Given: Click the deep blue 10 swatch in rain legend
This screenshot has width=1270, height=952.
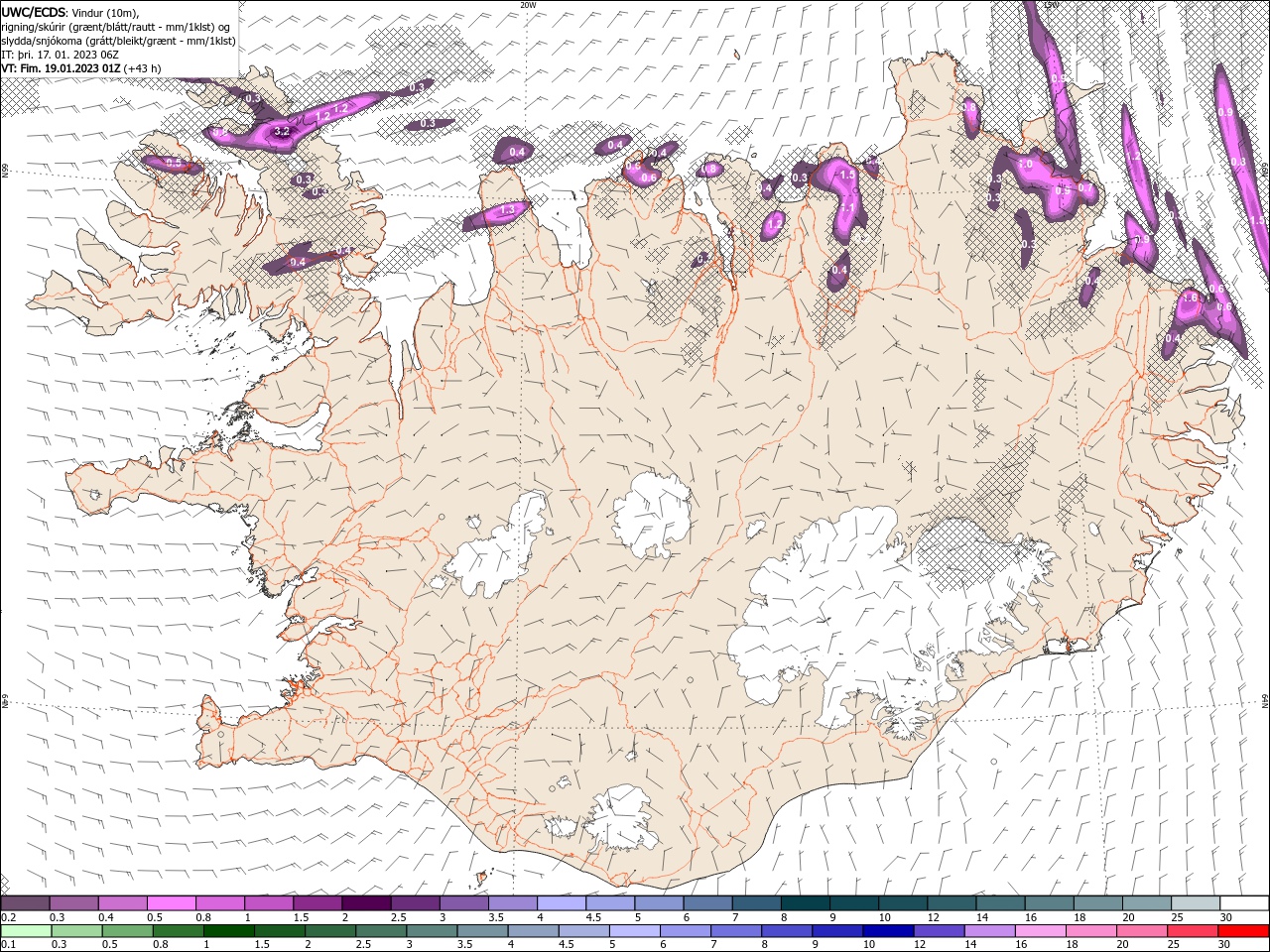Looking at the screenshot, I should tap(888, 931).
